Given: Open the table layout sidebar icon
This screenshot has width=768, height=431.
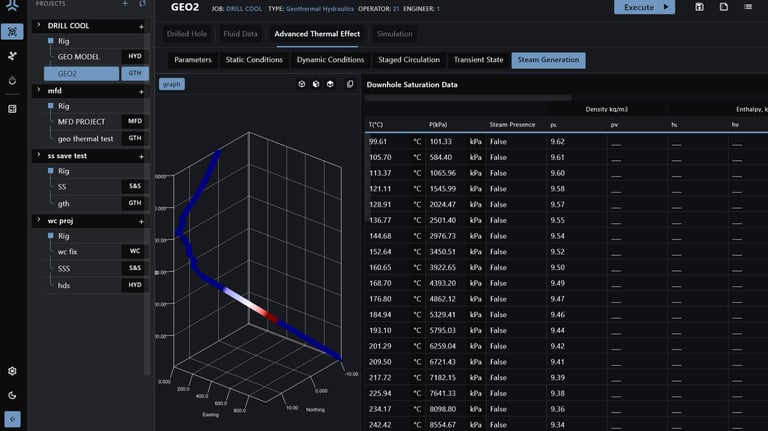Looking at the screenshot, I should coord(12,109).
